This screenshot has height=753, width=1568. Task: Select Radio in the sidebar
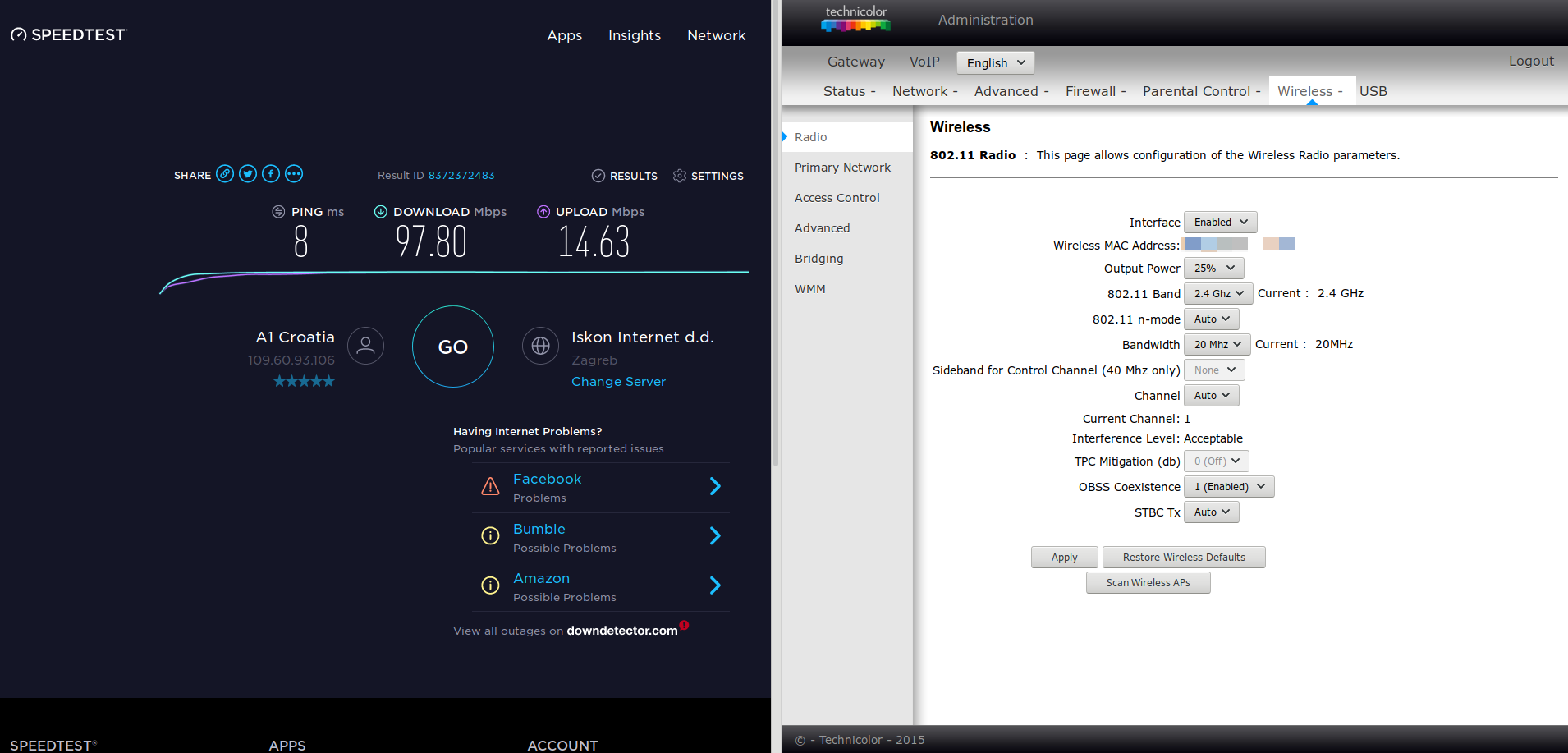[848, 137]
